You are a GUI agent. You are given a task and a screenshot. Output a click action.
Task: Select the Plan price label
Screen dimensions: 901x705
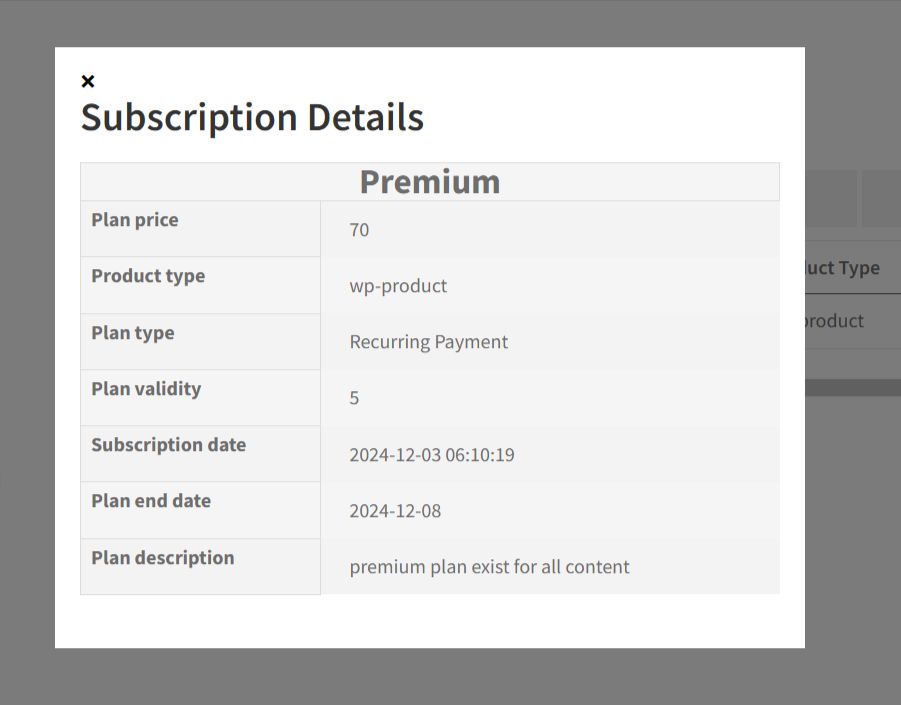[135, 220]
